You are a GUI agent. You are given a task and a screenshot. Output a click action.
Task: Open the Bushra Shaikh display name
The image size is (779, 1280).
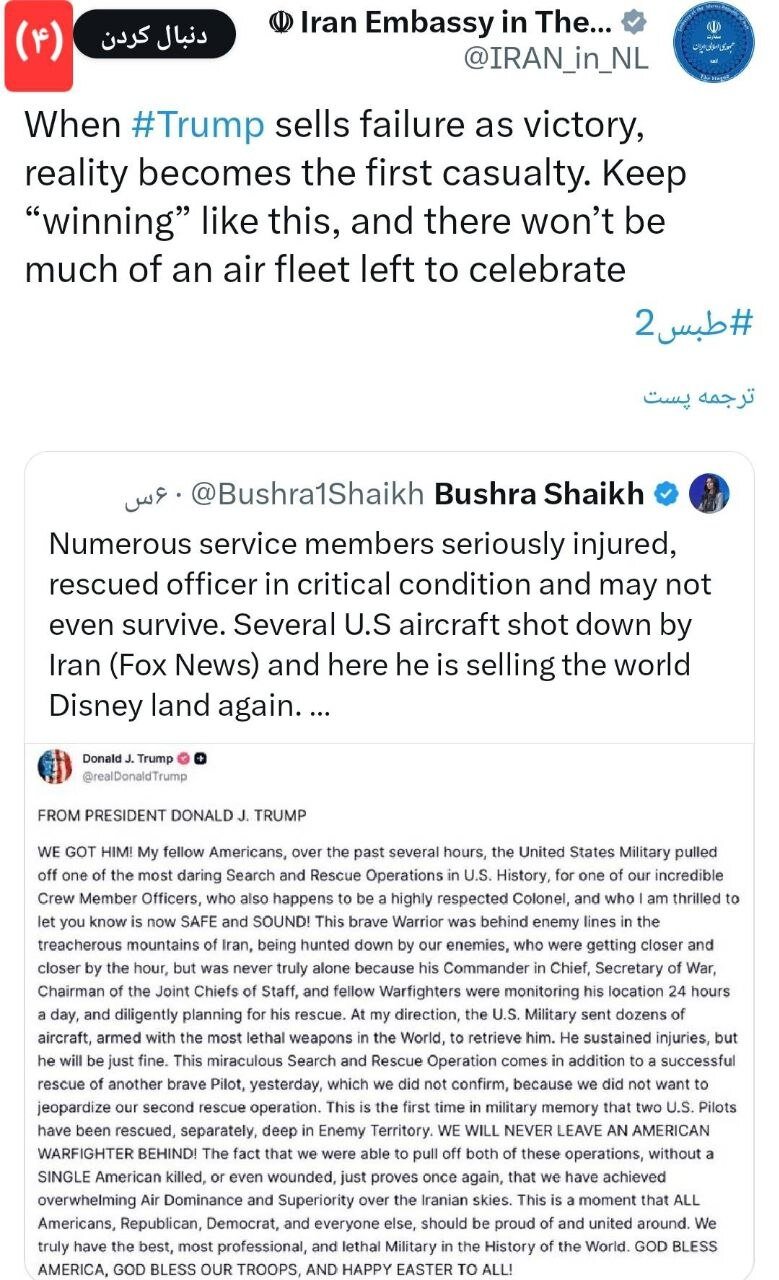[x=540, y=494]
